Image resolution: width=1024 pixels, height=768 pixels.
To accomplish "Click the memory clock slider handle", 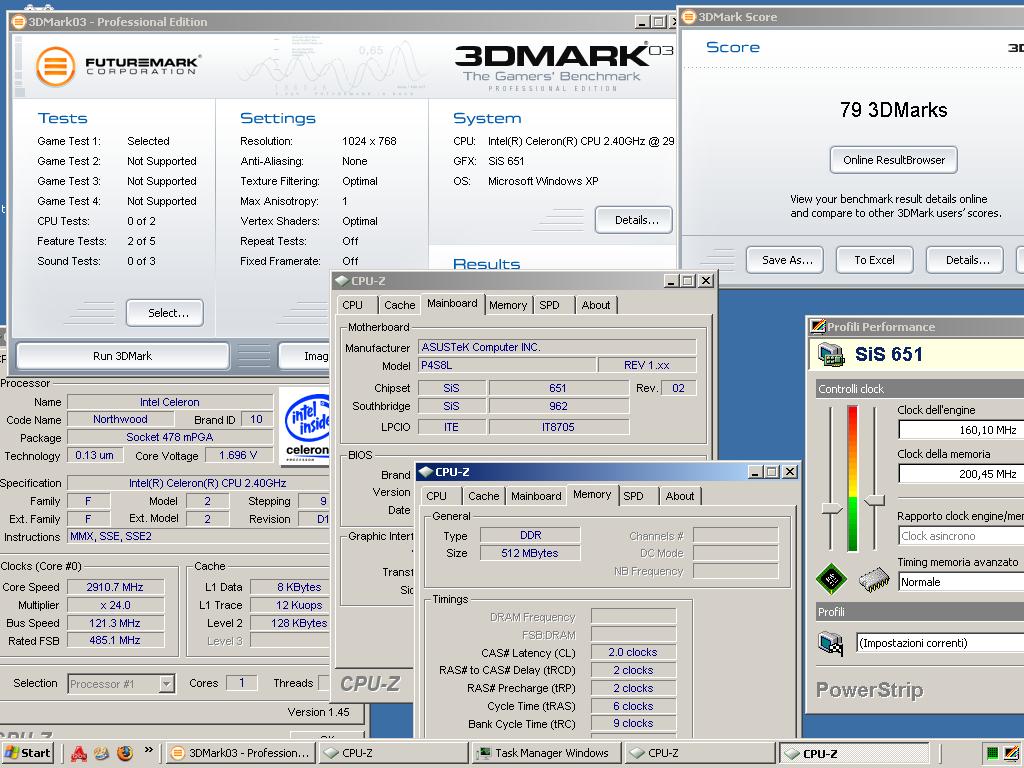I will tap(874, 501).
